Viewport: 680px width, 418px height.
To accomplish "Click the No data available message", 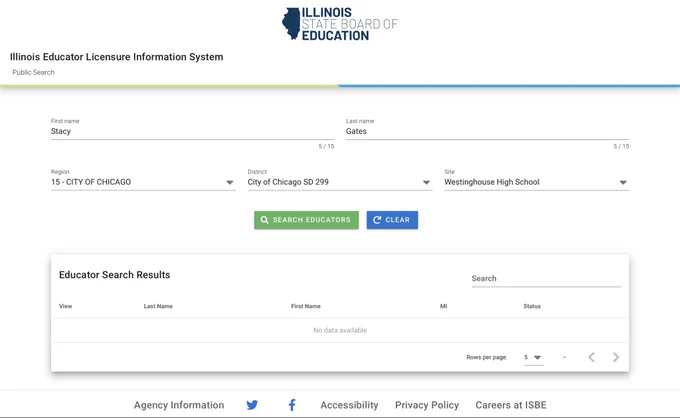I will click(x=340, y=330).
